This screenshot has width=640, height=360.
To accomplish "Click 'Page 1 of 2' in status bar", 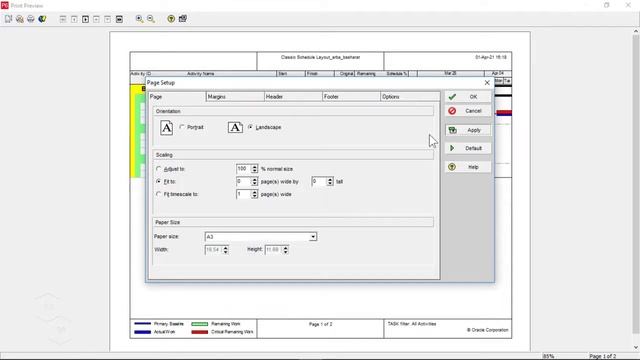I will (602, 356).
